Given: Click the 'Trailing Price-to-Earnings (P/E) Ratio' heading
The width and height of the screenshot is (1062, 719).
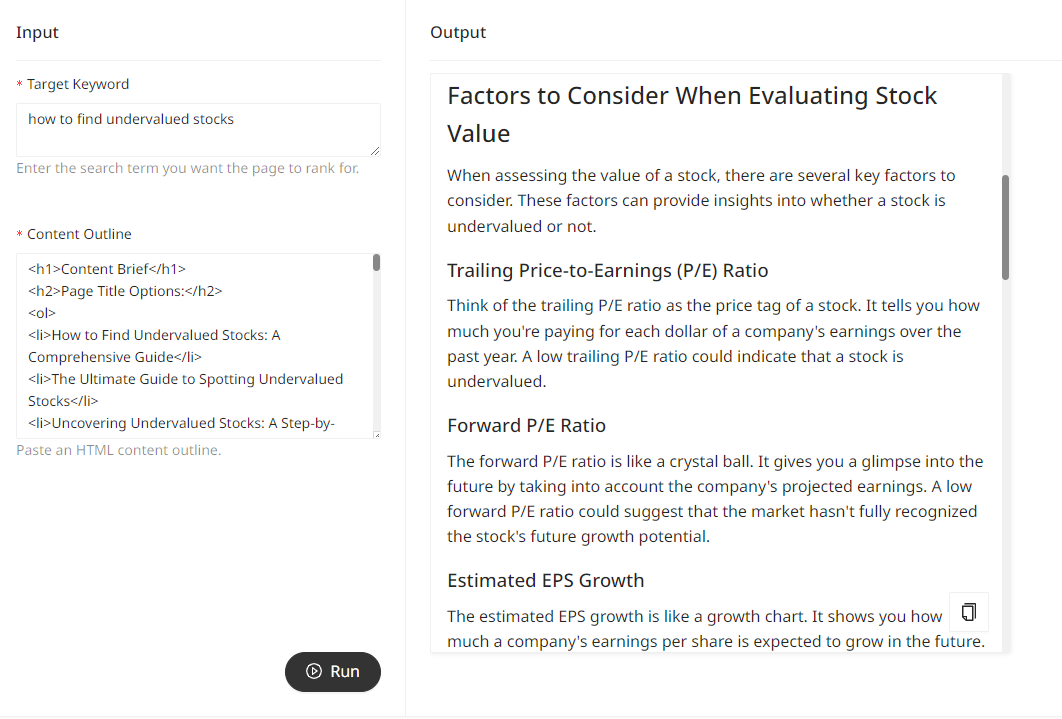Looking at the screenshot, I should point(608,270).
